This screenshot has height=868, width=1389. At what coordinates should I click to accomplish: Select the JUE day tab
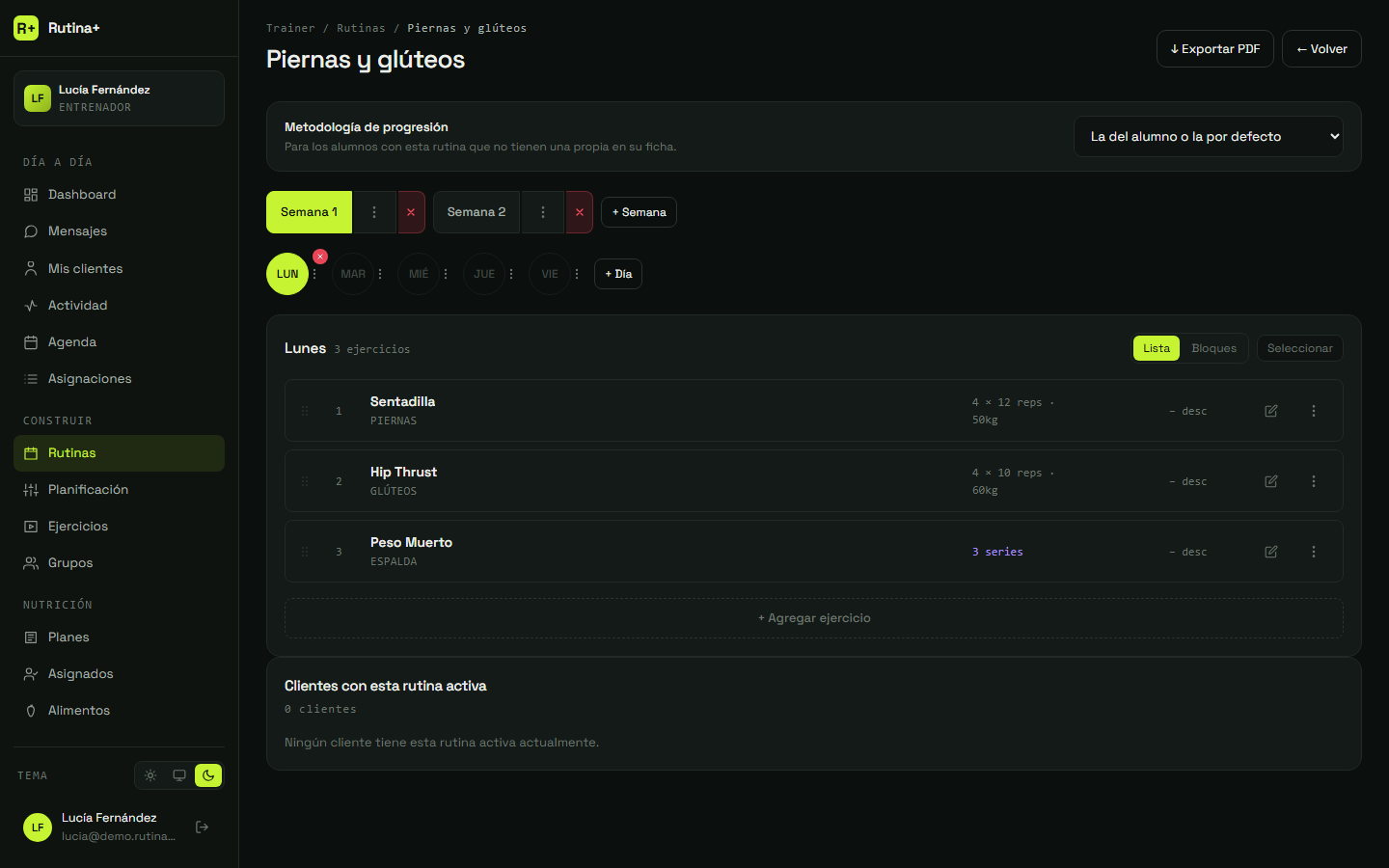coord(484,274)
